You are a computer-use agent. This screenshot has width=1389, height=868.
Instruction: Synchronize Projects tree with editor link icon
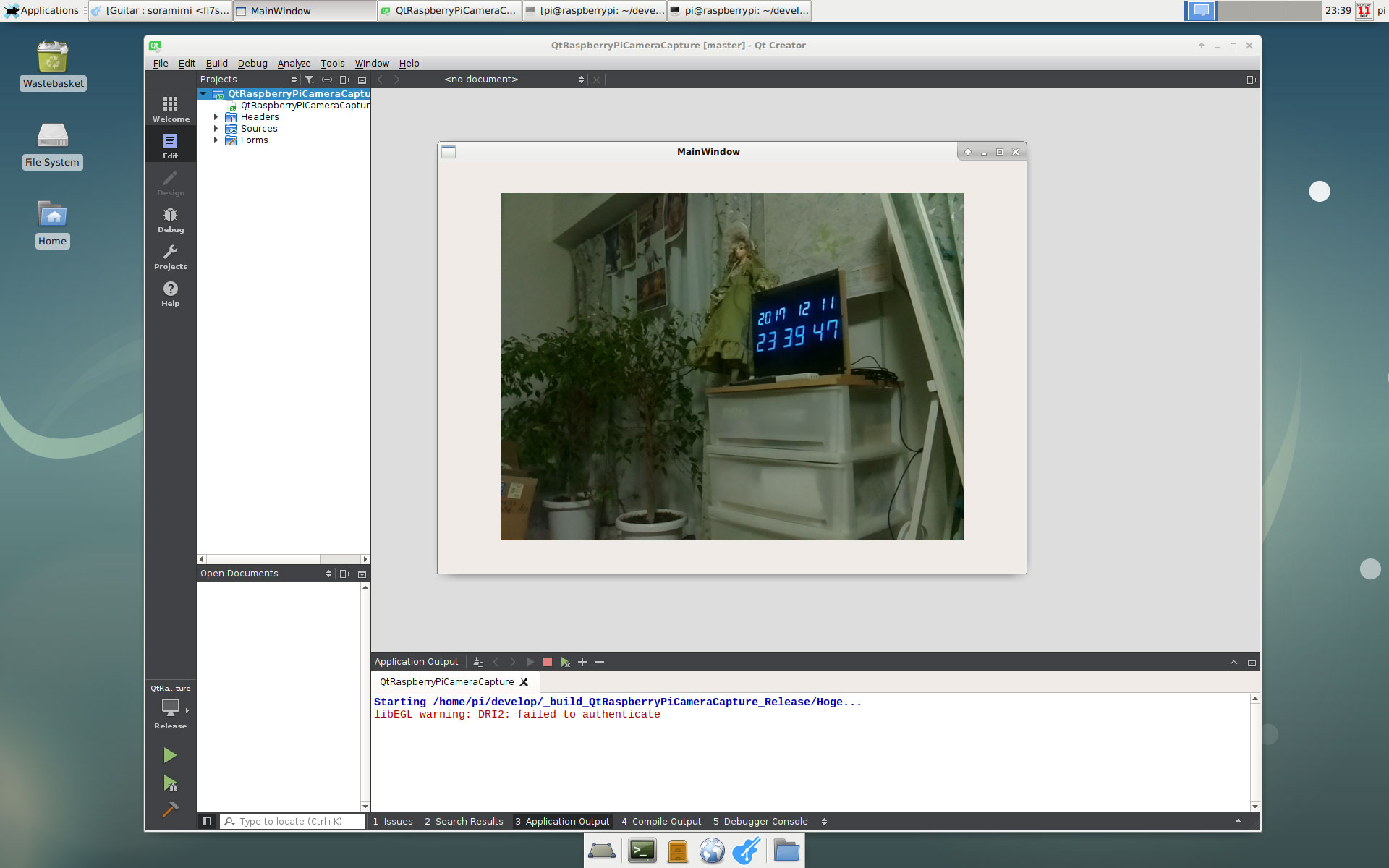[x=327, y=80]
